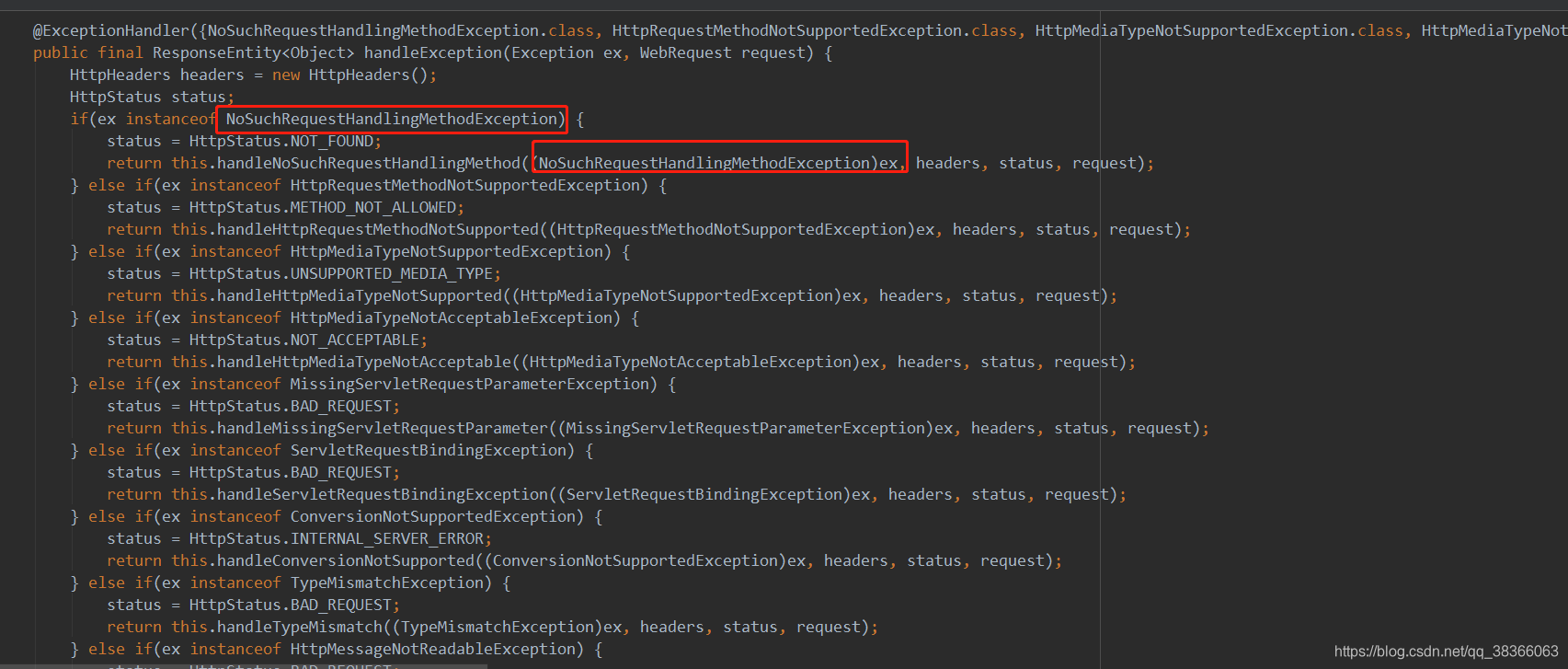Click handleHttpMediaTypeNotAcceptable call
Viewport: 1568px width, 669px height.
(363, 363)
